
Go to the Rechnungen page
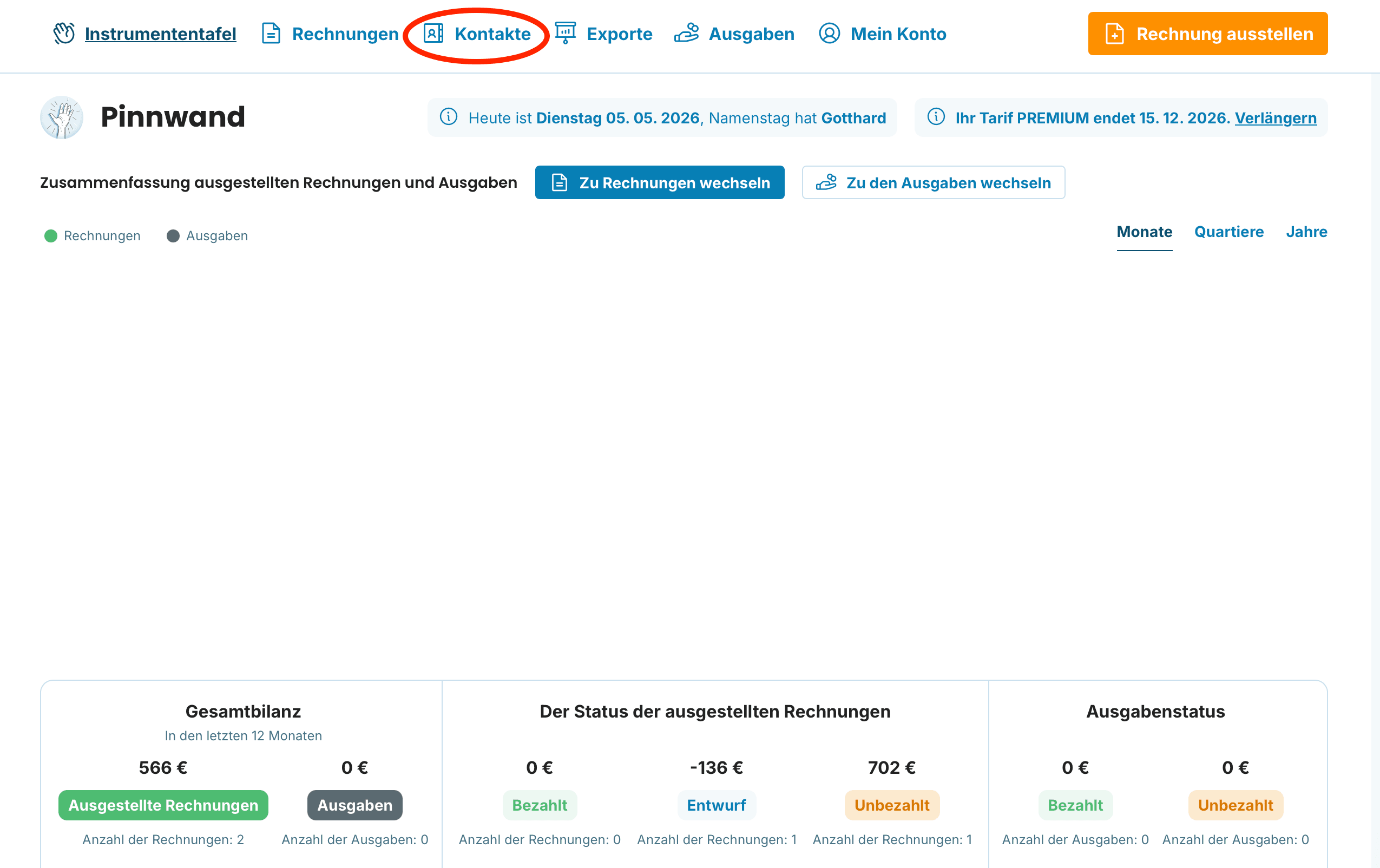point(345,34)
